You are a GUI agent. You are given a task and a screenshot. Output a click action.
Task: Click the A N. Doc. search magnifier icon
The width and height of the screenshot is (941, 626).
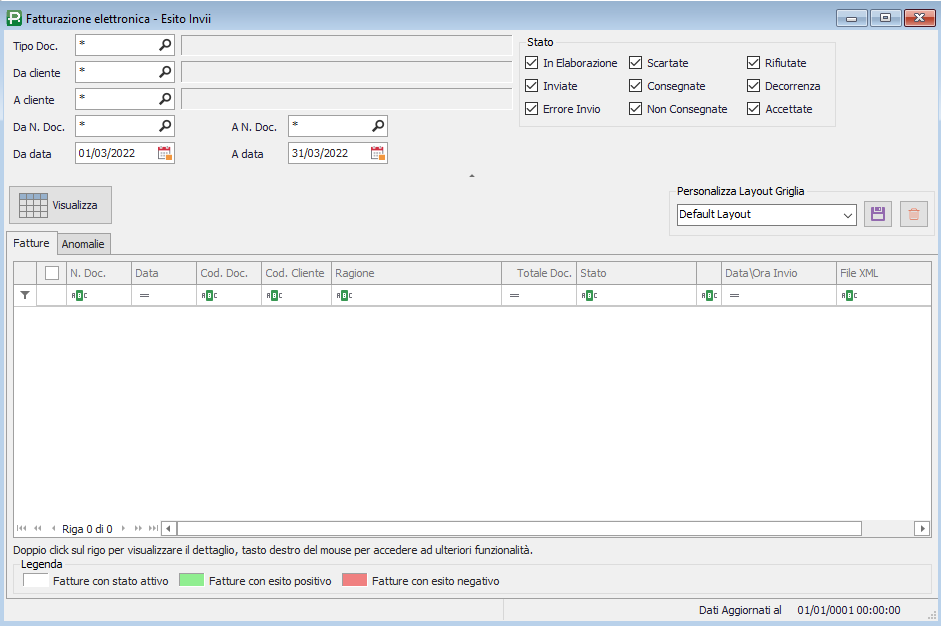[x=378, y=126]
